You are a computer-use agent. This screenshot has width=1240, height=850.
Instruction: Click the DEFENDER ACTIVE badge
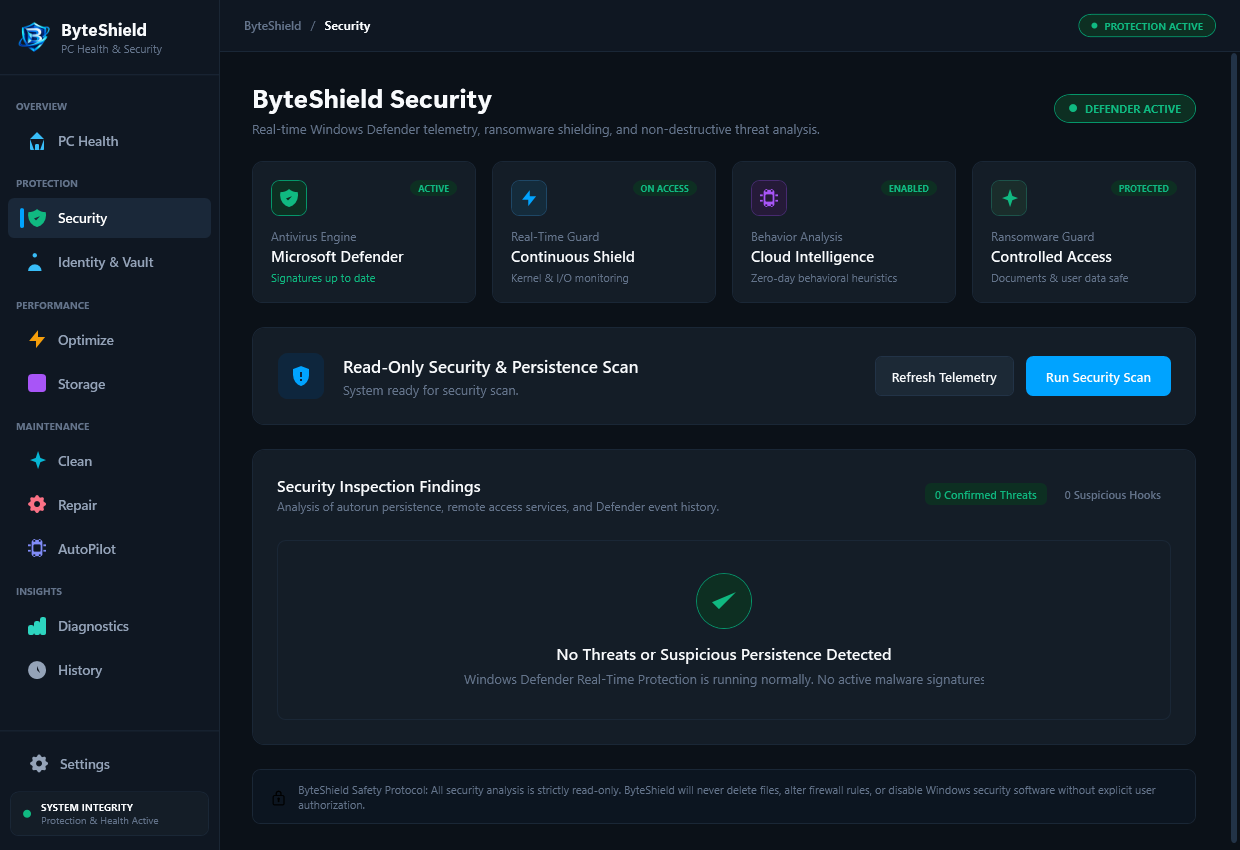click(x=1125, y=108)
